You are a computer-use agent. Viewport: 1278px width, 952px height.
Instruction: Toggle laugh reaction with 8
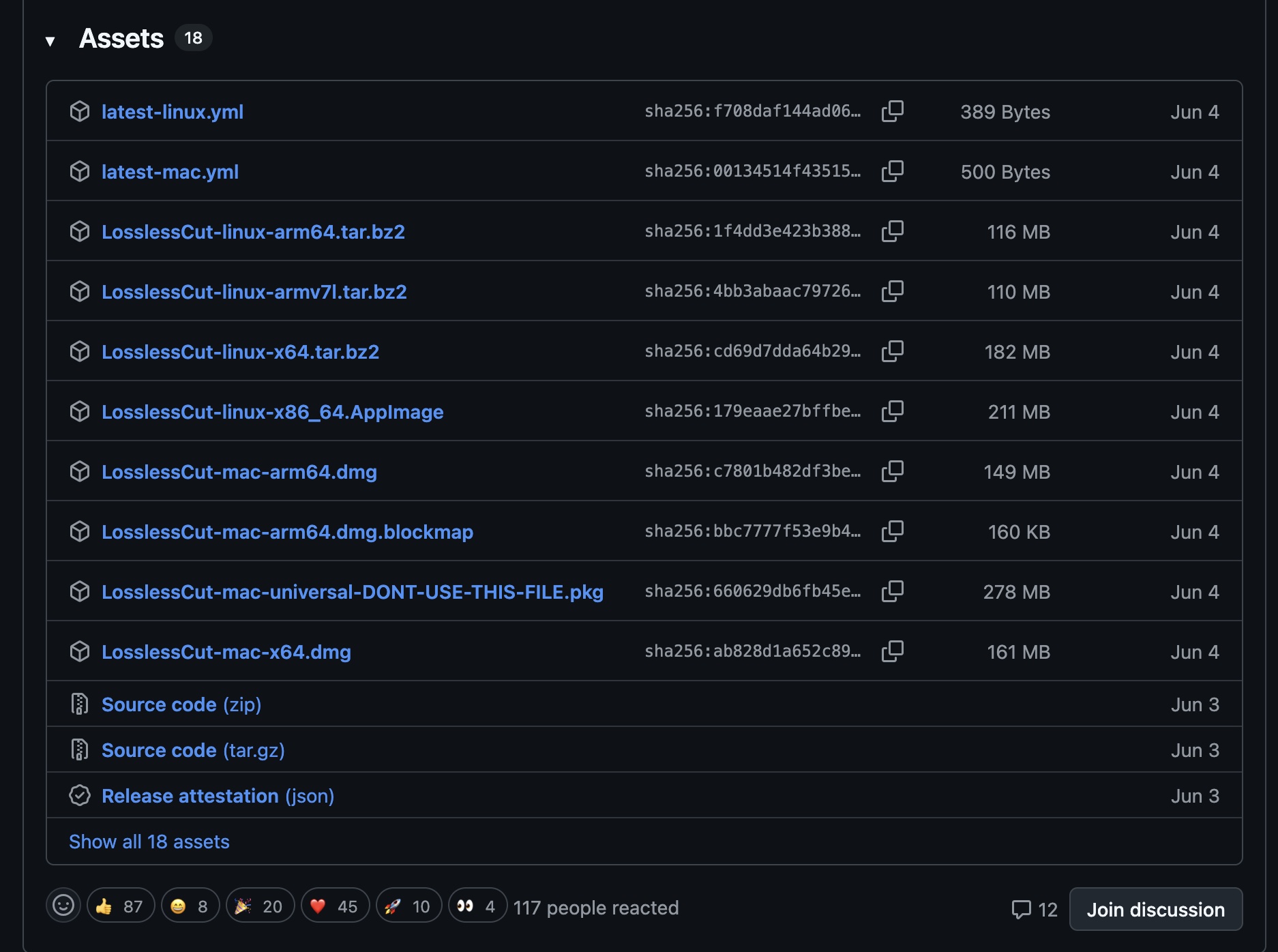point(190,906)
